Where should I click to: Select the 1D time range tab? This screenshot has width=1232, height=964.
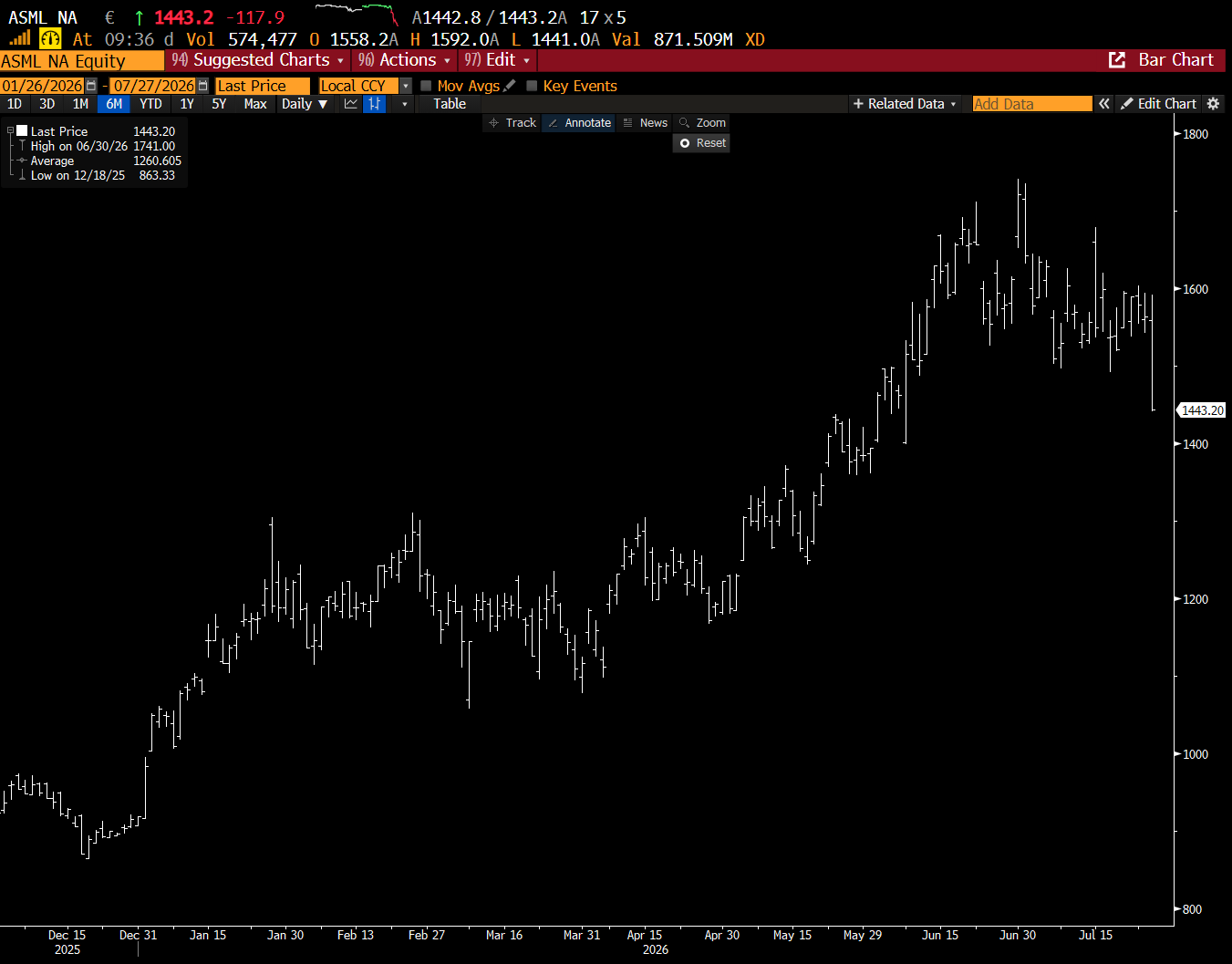(15, 104)
